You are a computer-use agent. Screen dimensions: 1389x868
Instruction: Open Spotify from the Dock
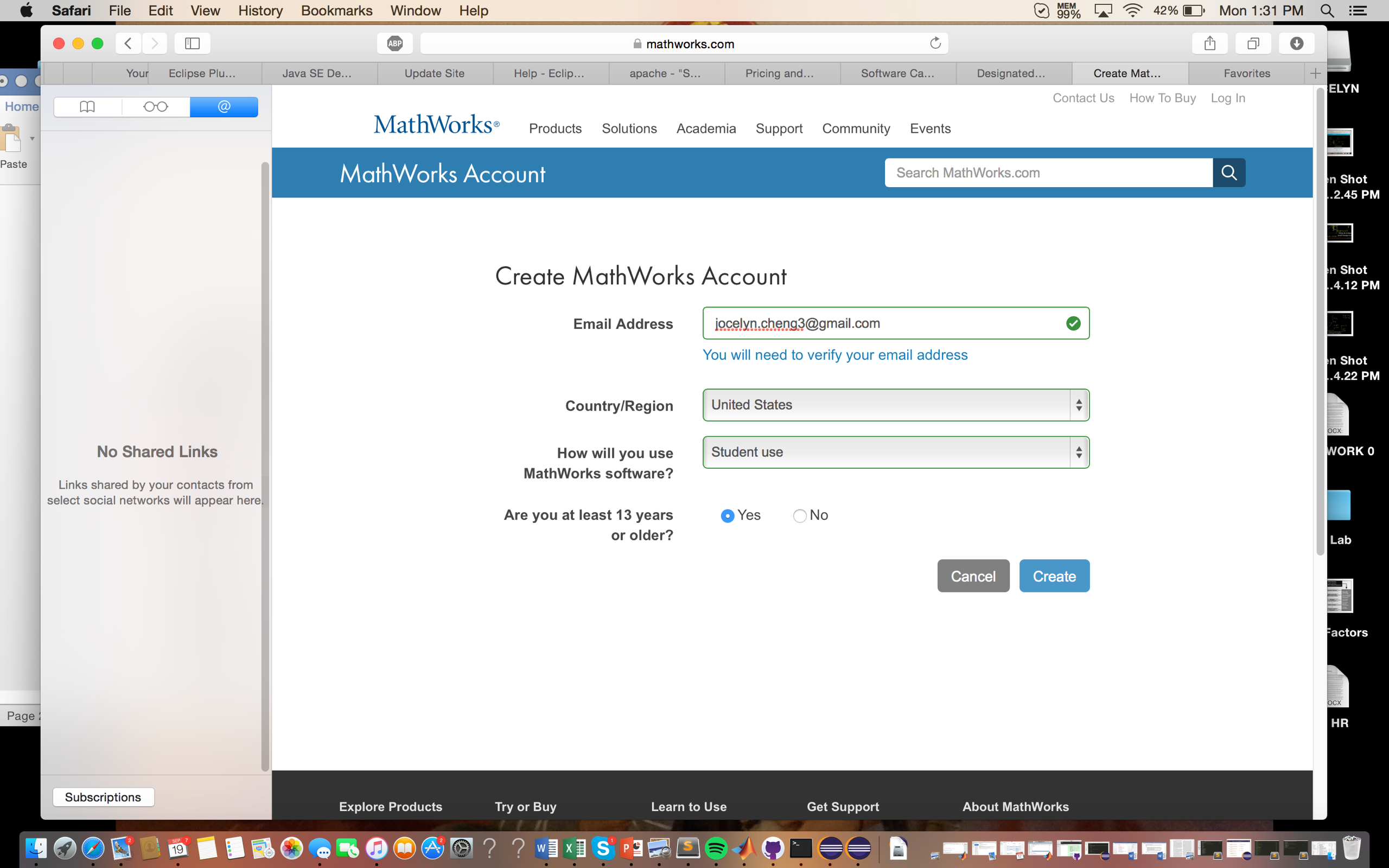click(716, 848)
